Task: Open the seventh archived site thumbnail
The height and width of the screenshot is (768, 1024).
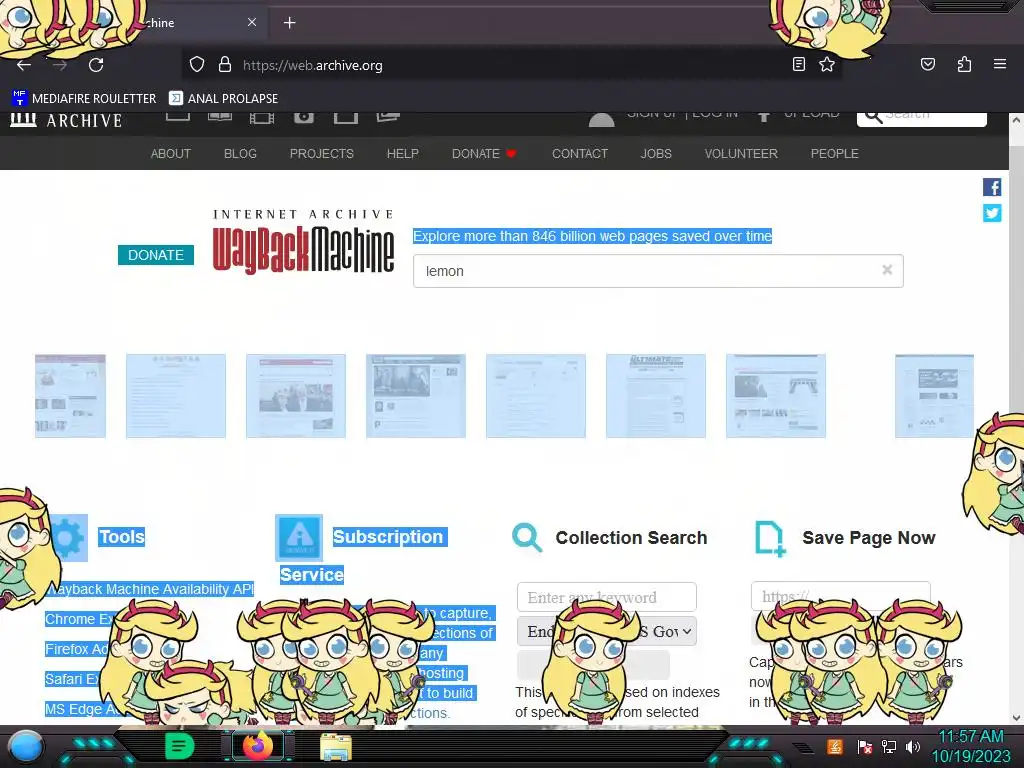Action: (776, 396)
